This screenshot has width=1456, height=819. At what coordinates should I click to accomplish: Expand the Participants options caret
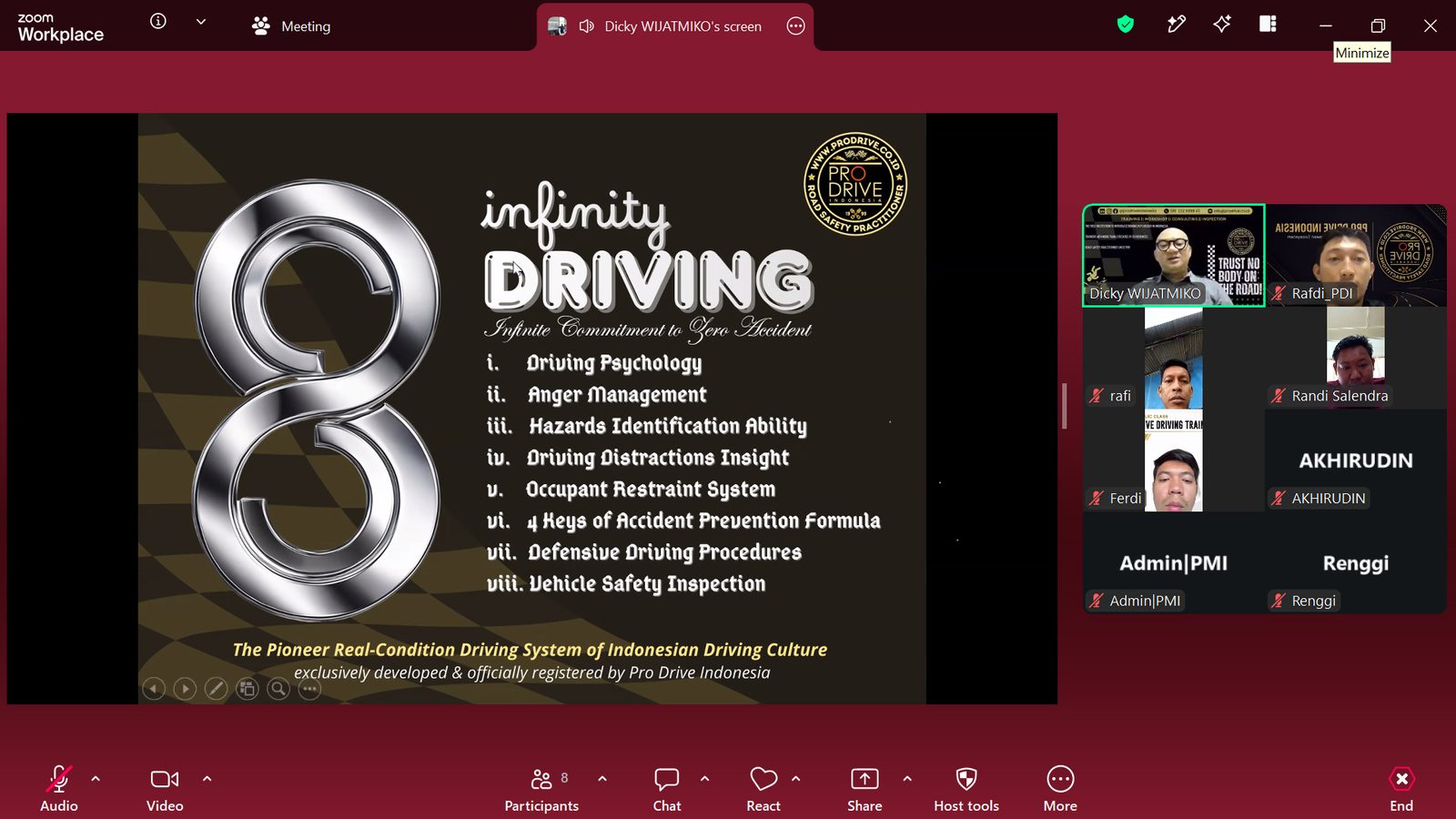coord(602,779)
